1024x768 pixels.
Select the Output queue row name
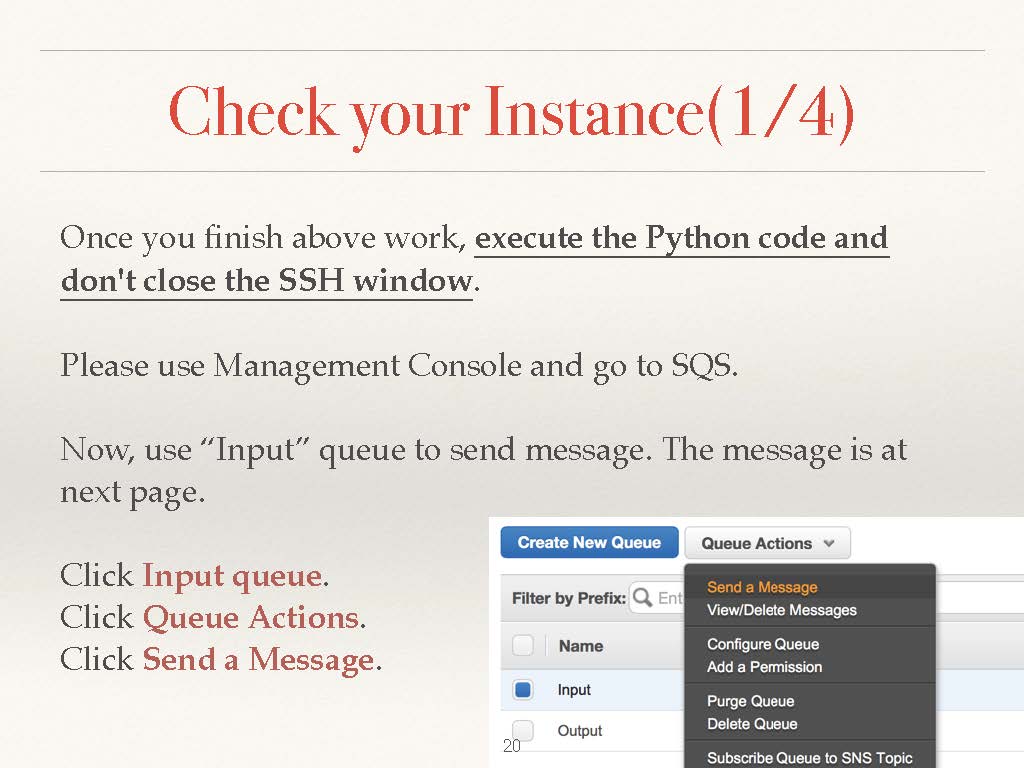[x=580, y=731]
